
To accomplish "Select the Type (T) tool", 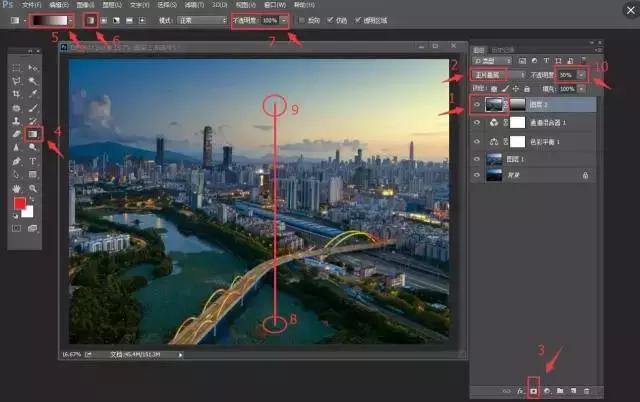I will (x=32, y=160).
